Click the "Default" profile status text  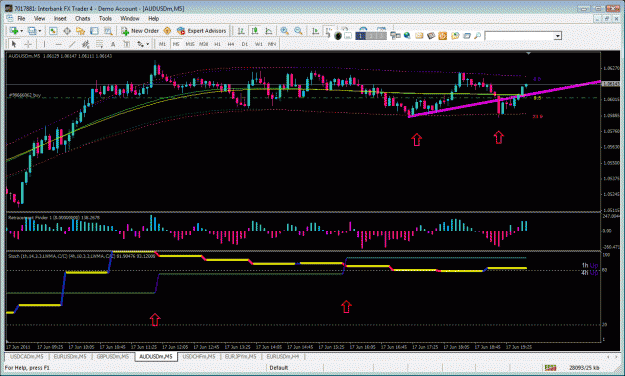click(279, 368)
